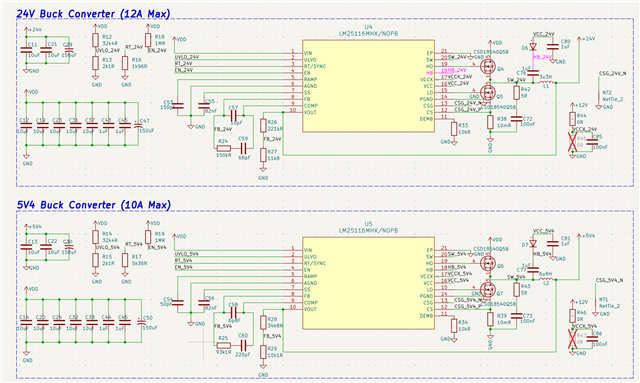640x383 pixels.
Task: Click the D7 diode symbol
Action: (x=533, y=244)
